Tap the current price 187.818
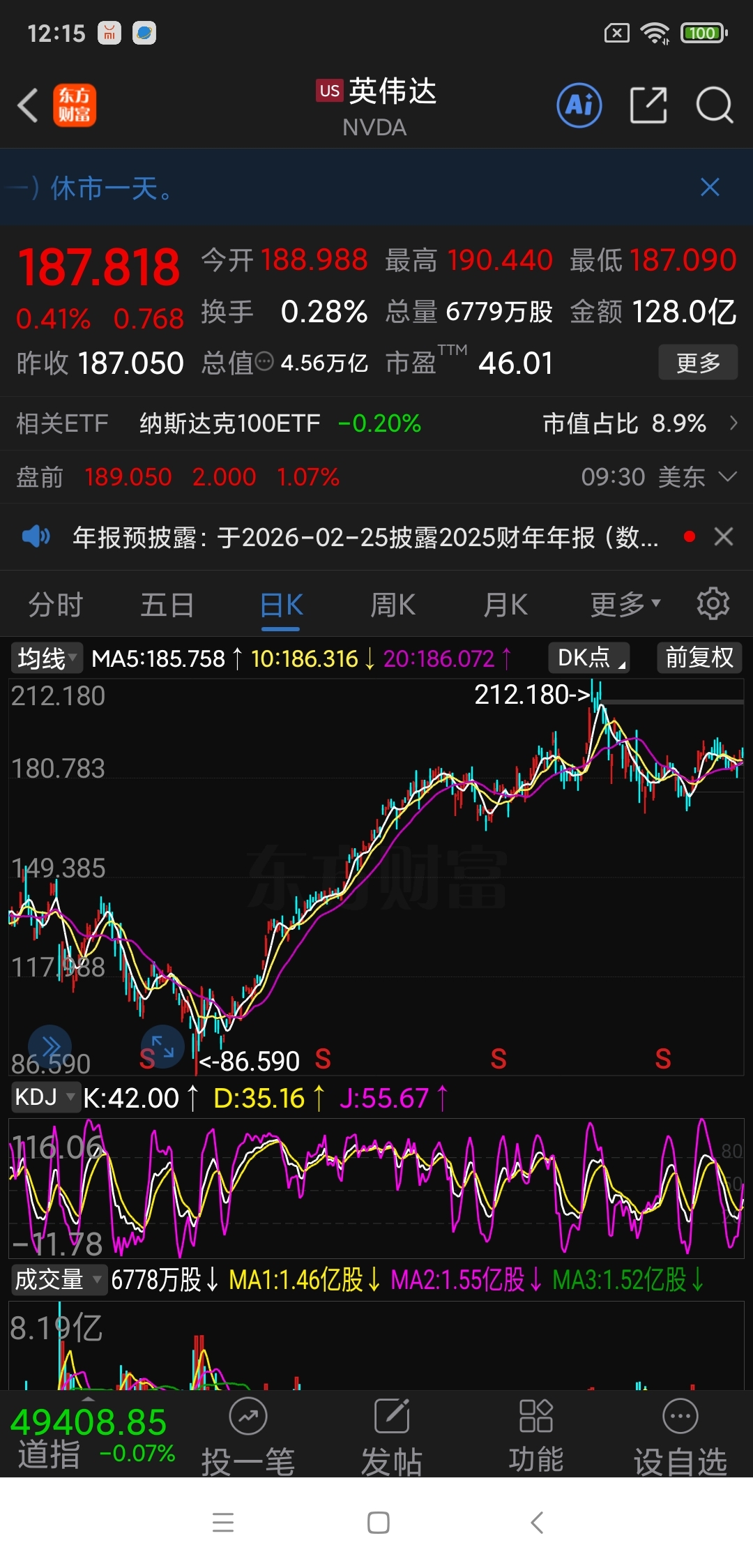 coord(98,268)
